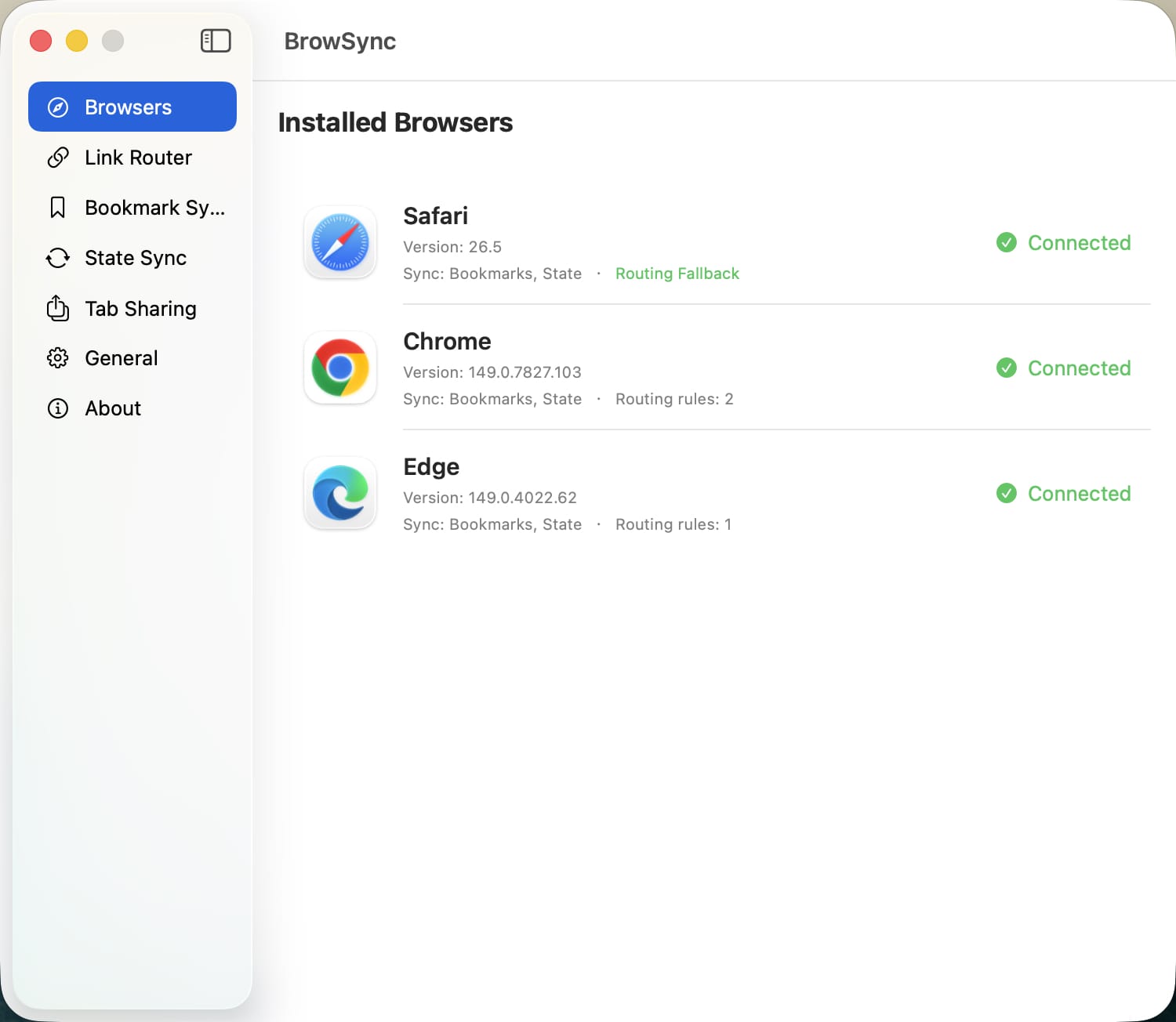Click the Version: 26.5 text
This screenshot has height=1022, width=1176.
(452, 247)
